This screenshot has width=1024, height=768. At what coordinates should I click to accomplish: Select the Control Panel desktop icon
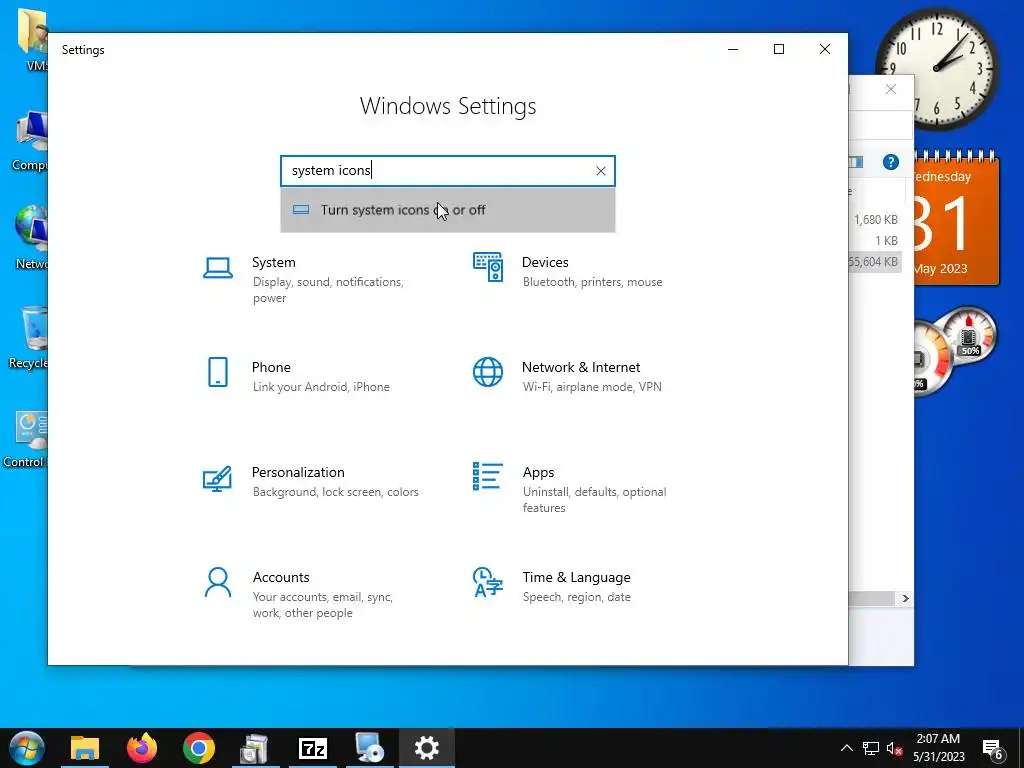(x=26, y=440)
